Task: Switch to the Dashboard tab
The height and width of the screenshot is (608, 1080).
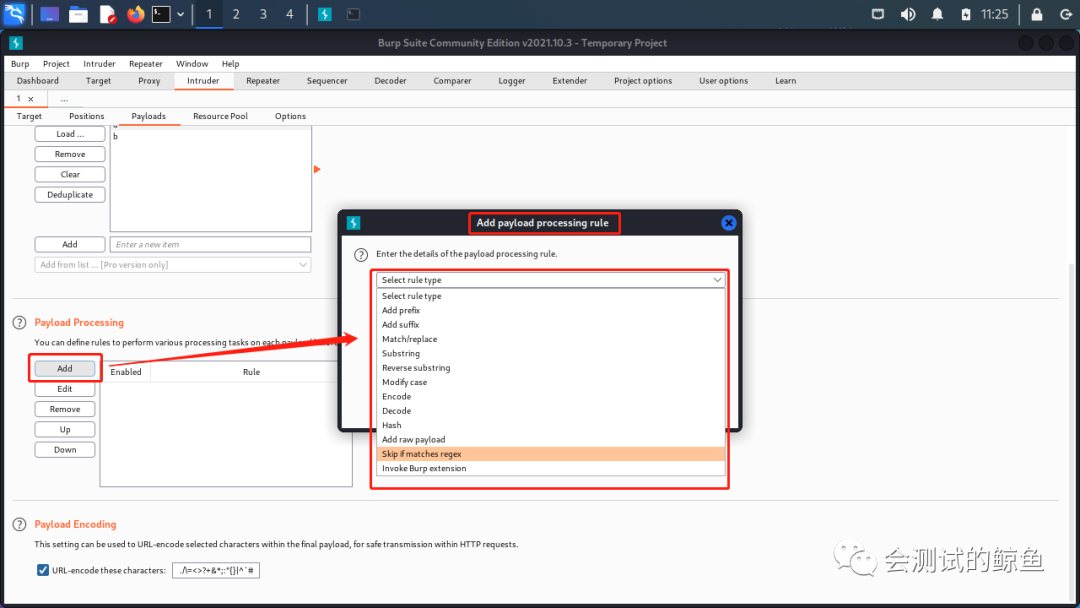Action: point(38,81)
